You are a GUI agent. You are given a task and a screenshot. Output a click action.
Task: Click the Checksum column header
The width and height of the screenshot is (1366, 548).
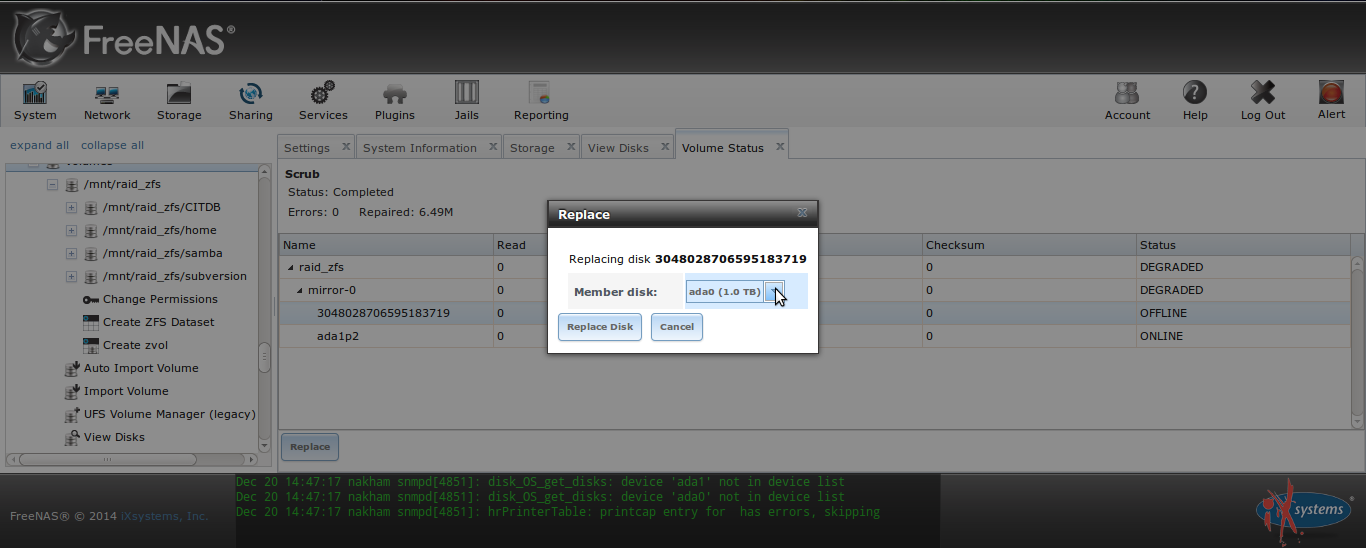coord(1028,245)
